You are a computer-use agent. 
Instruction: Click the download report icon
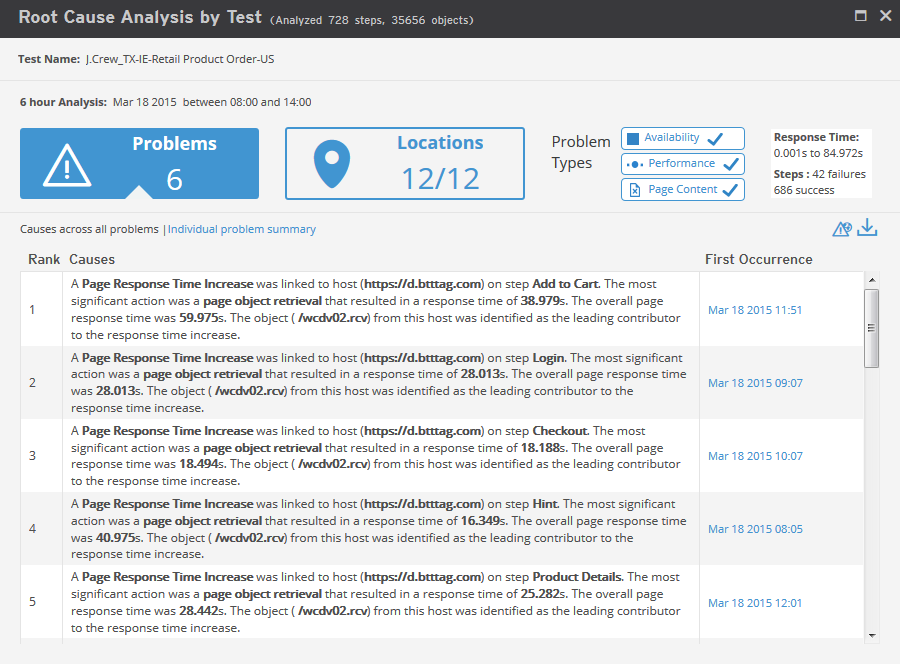[867, 228]
